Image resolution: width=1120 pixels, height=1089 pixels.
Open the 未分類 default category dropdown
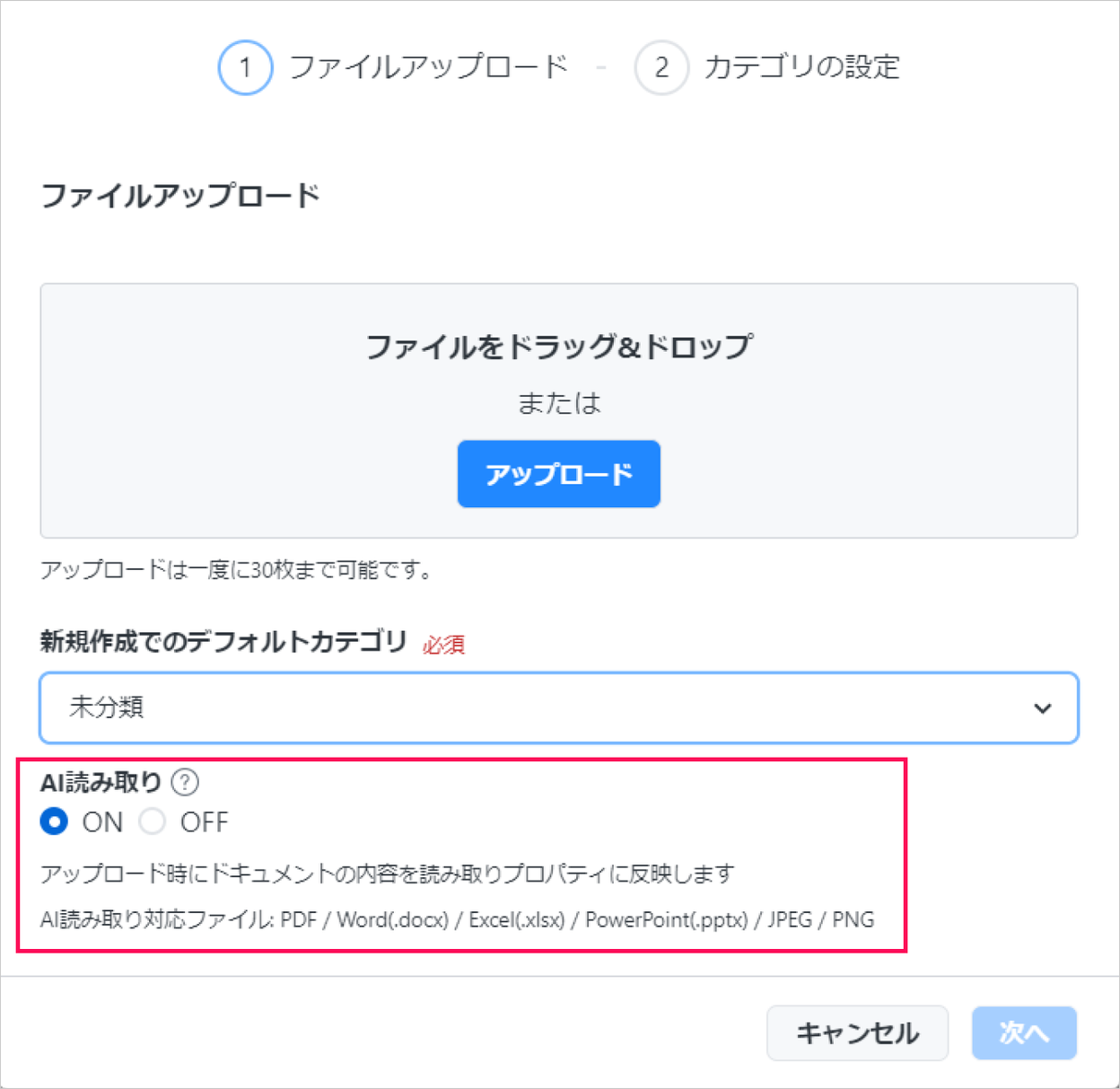(x=559, y=707)
